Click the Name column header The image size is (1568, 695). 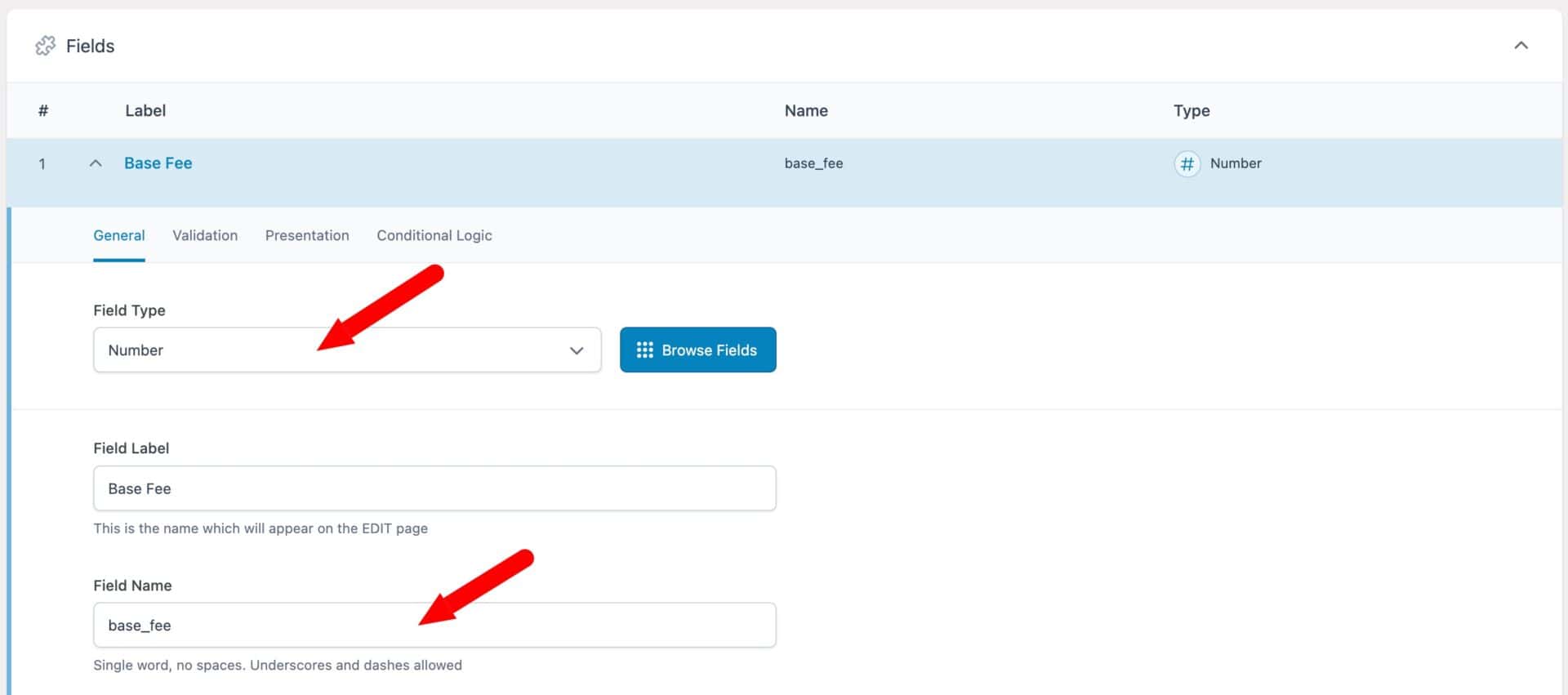[x=806, y=111]
